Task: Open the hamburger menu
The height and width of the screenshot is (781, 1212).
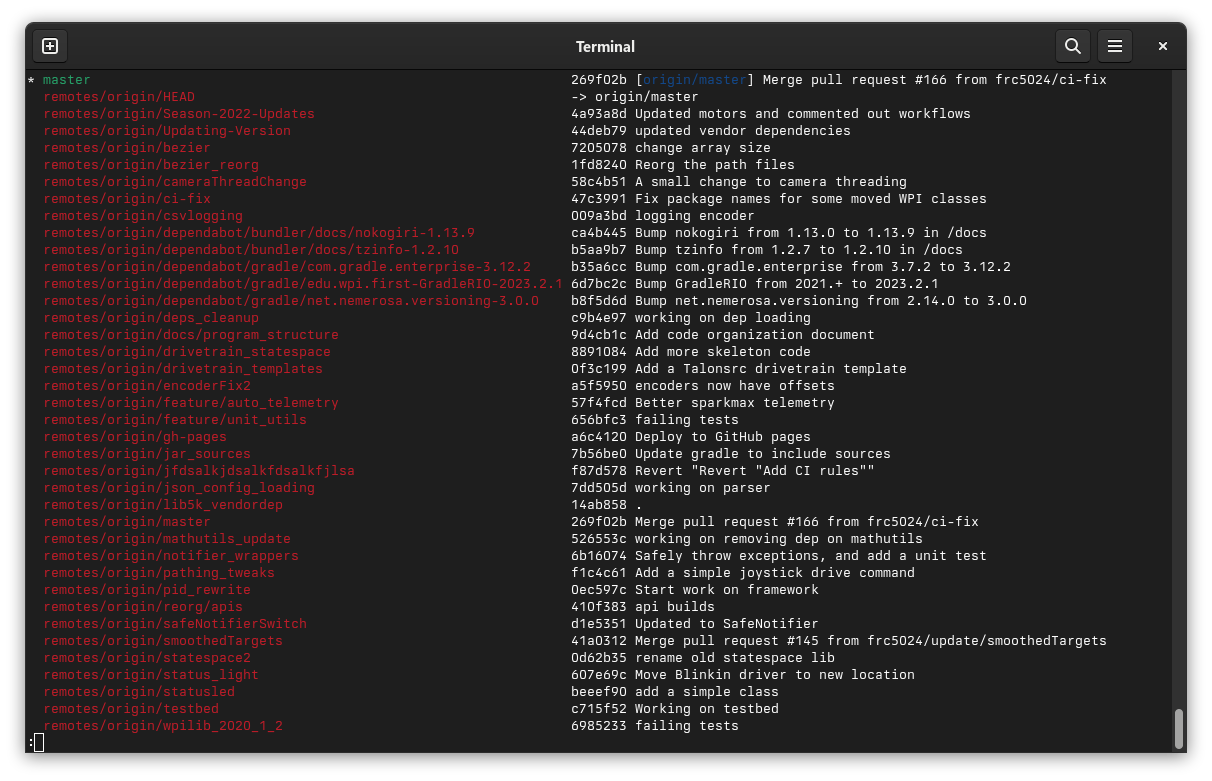Action: [1115, 46]
